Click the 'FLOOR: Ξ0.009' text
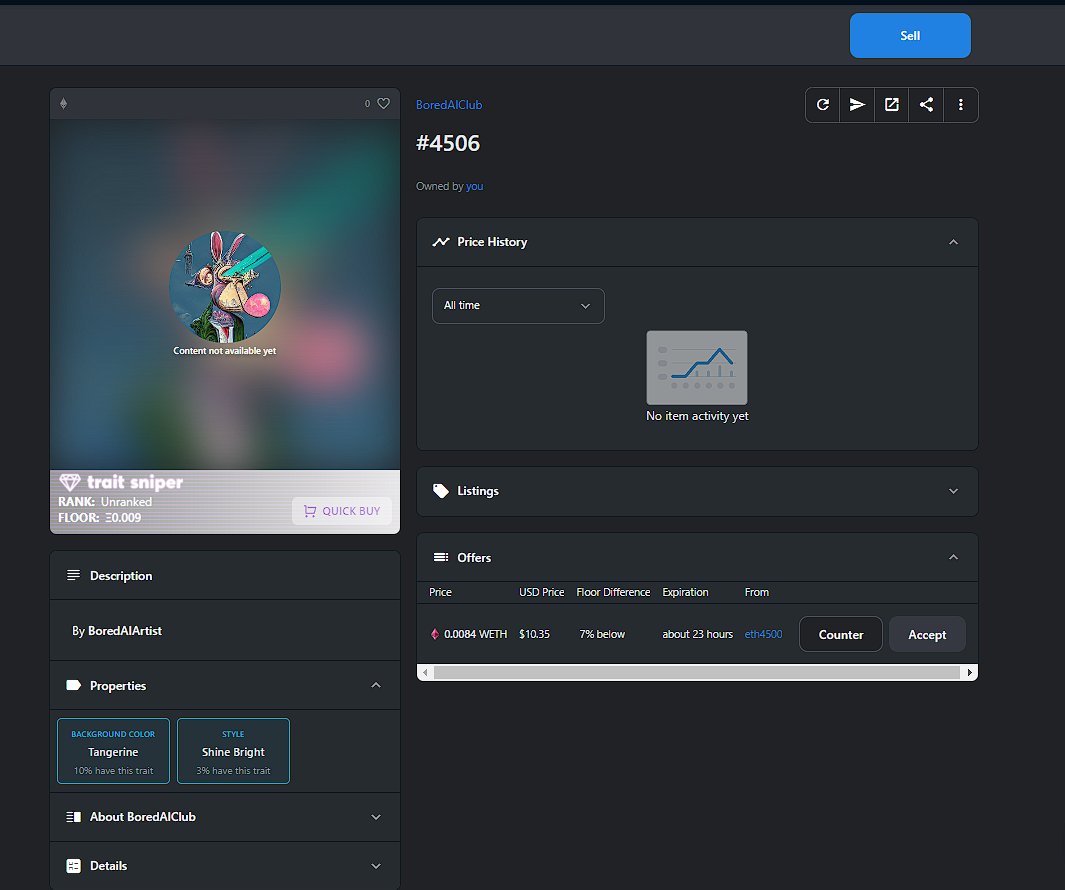The width and height of the screenshot is (1065, 890). click(100, 518)
